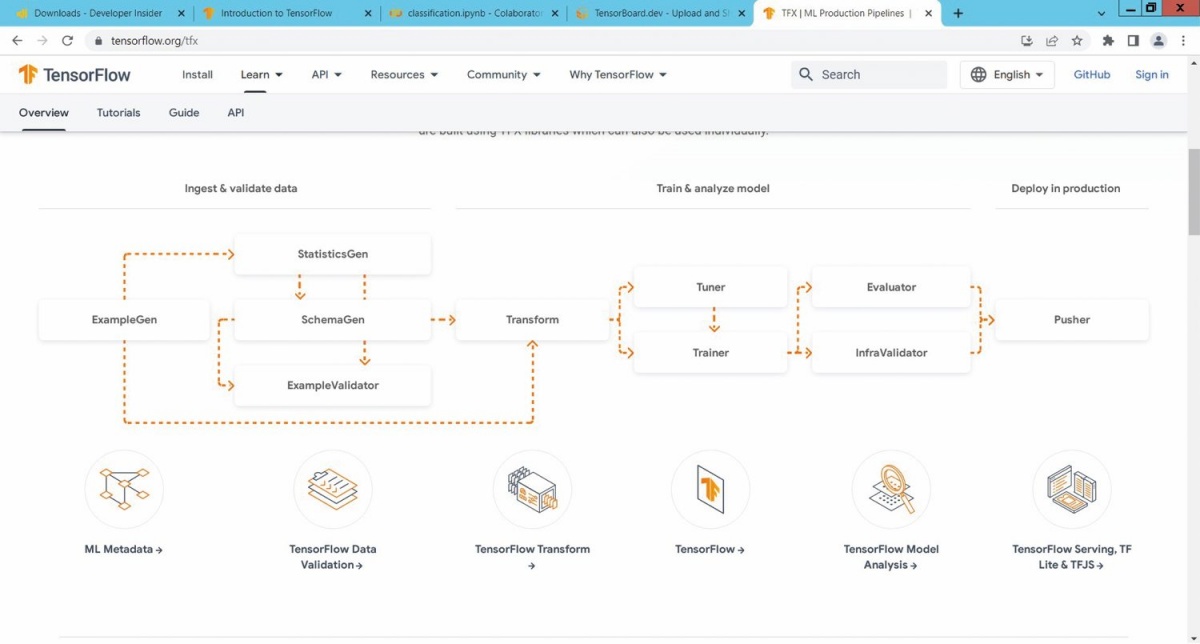Open the TensorFlow Serving circle icon
Screen dimensions: 1200x644
[x=1072, y=489]
